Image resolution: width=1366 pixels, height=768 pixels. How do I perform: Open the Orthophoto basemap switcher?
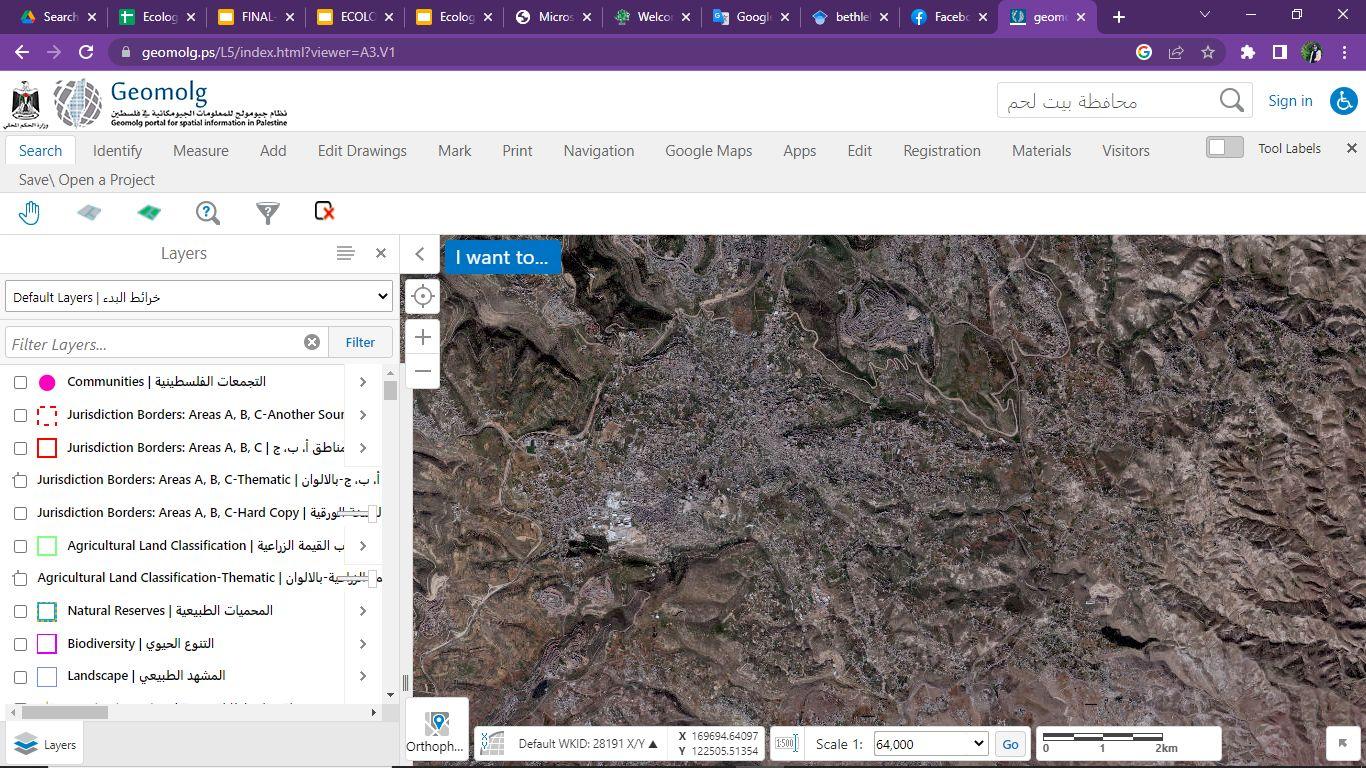(x=436, y=730)
